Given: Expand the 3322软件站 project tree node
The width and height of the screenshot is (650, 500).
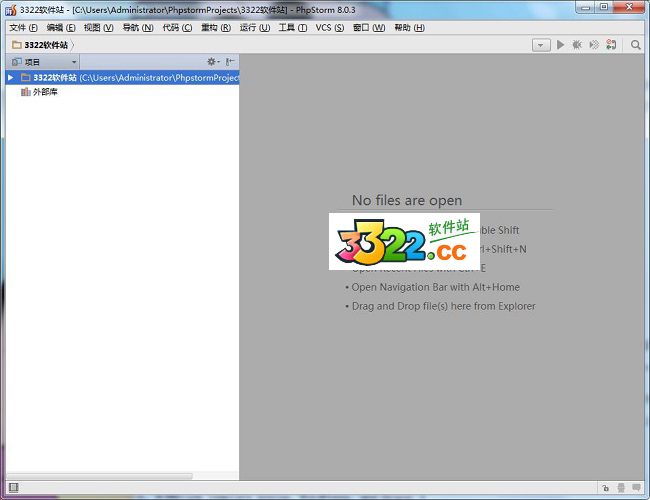Looking at the screenshot, I should pos(11,77).
